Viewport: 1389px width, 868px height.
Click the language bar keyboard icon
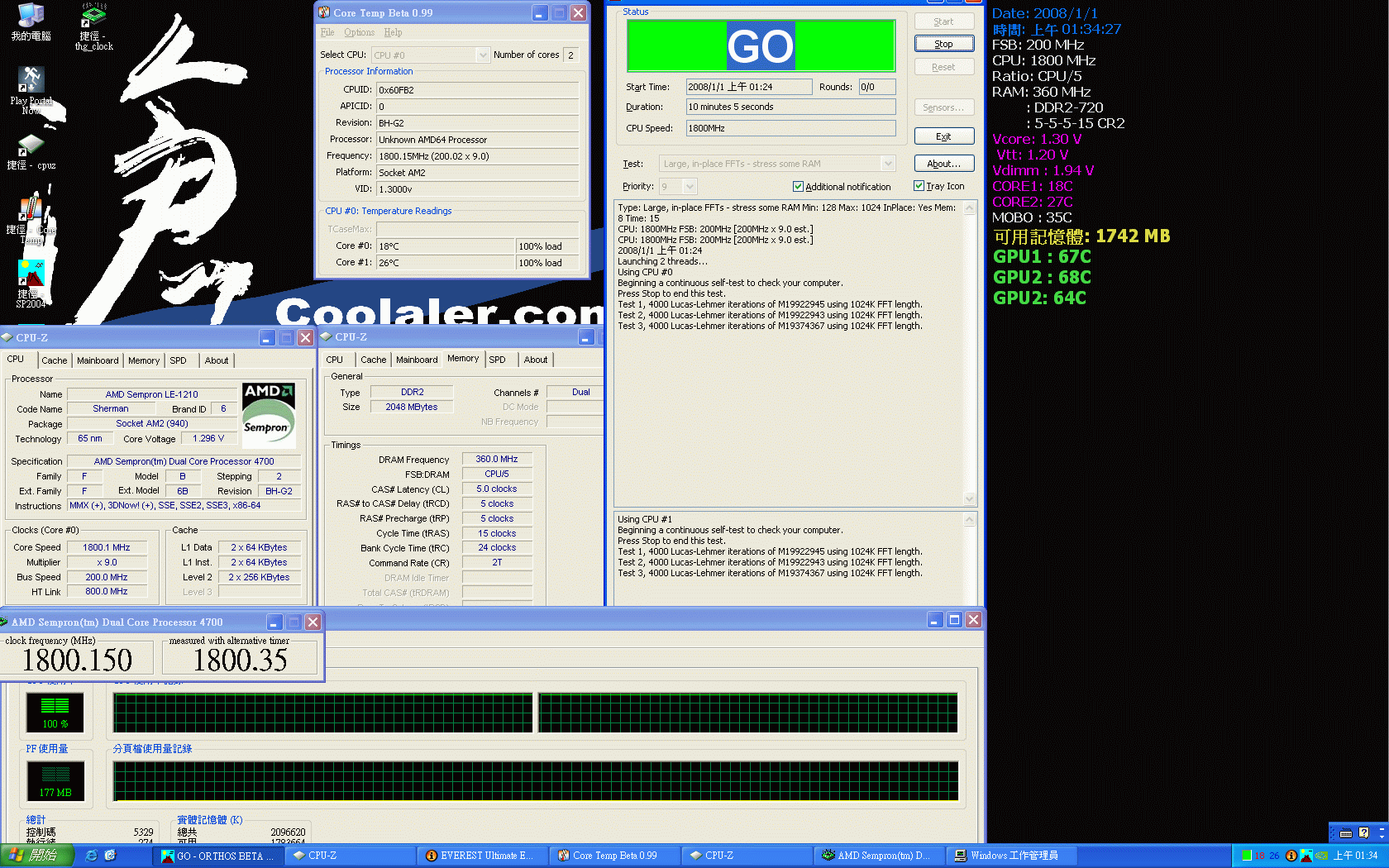(1346, 833)
